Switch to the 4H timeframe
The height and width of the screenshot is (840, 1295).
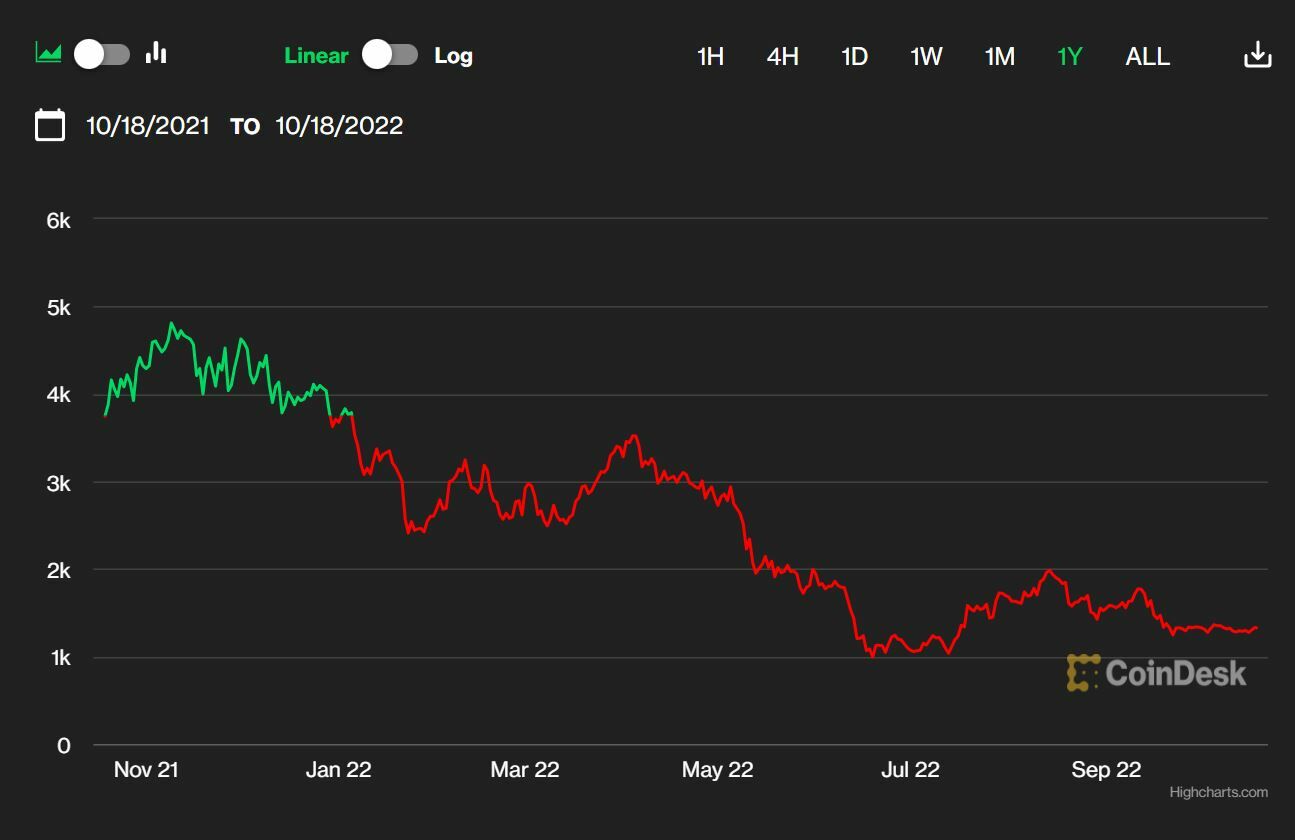point(782,57)
